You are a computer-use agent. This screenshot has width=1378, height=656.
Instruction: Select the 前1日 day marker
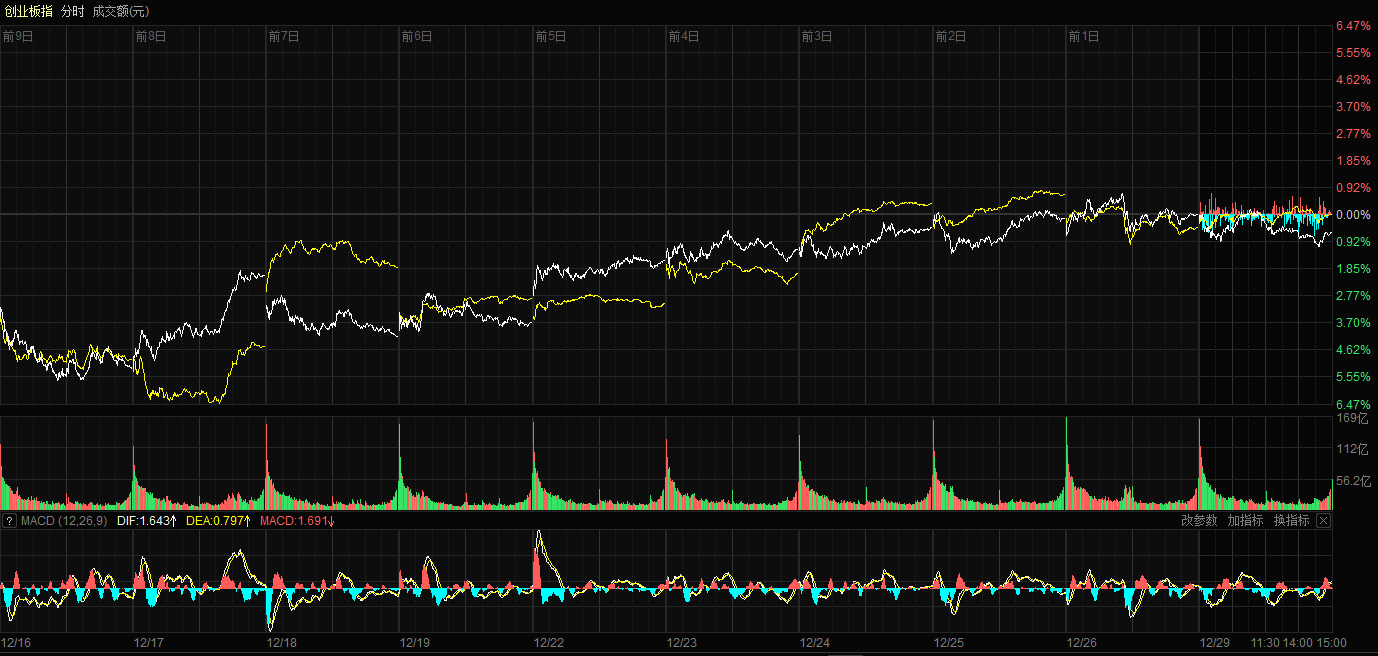1084,37
